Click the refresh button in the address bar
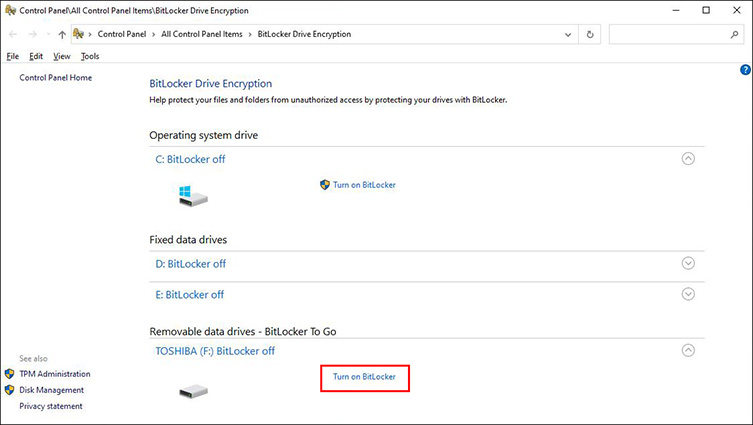Image resolution: width=753 pixels, height=425 pixels. (590, 35)
